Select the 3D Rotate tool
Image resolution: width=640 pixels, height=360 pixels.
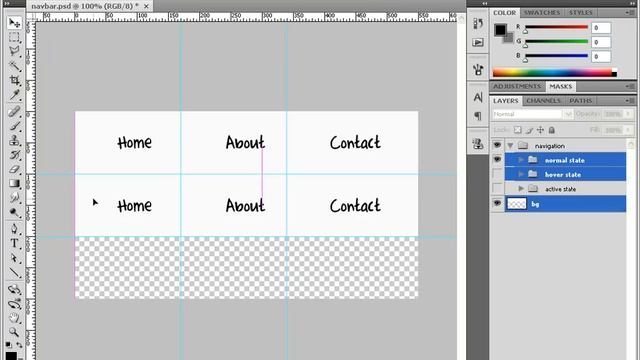tap(14, 289)
